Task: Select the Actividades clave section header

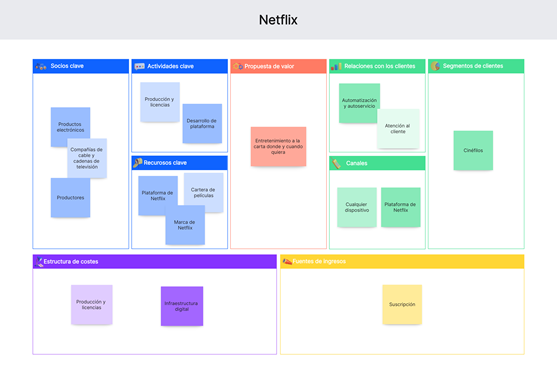Action: coord(179,66)
